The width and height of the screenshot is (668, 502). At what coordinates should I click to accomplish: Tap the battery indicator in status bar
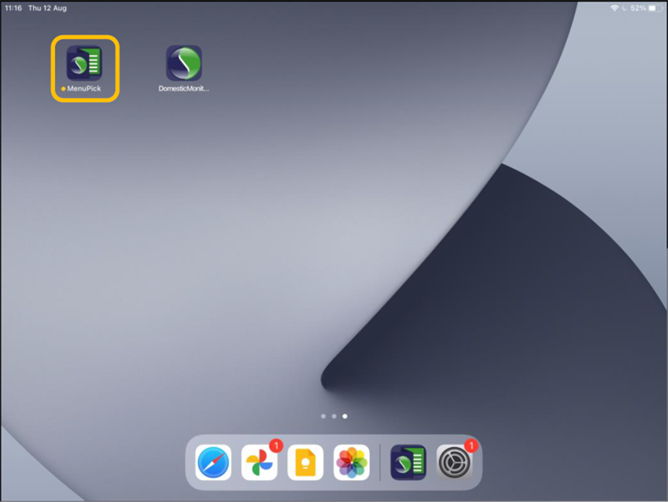click(x=655, y=8)
